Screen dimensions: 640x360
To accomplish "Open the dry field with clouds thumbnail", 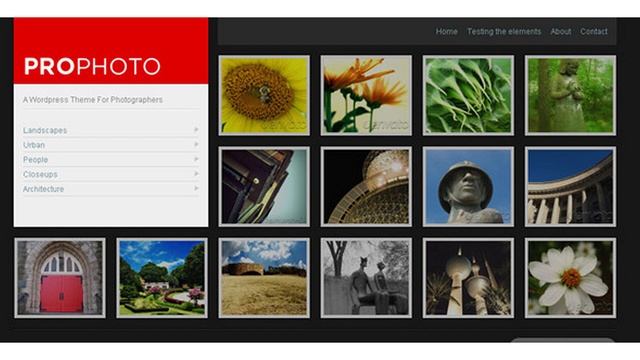I will (x=264, y=278).
